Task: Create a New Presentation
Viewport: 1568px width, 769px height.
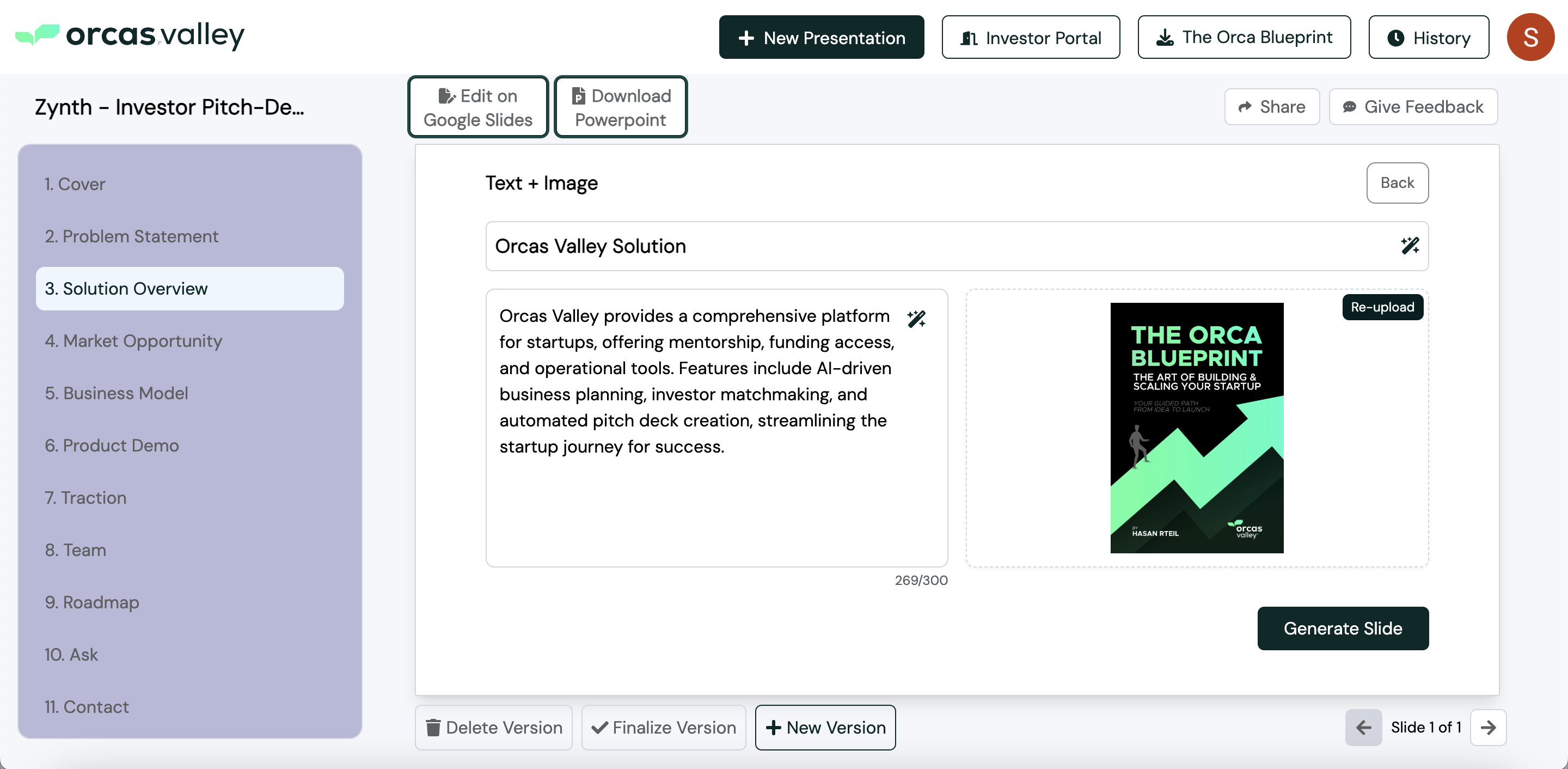Action: [820, 38]
